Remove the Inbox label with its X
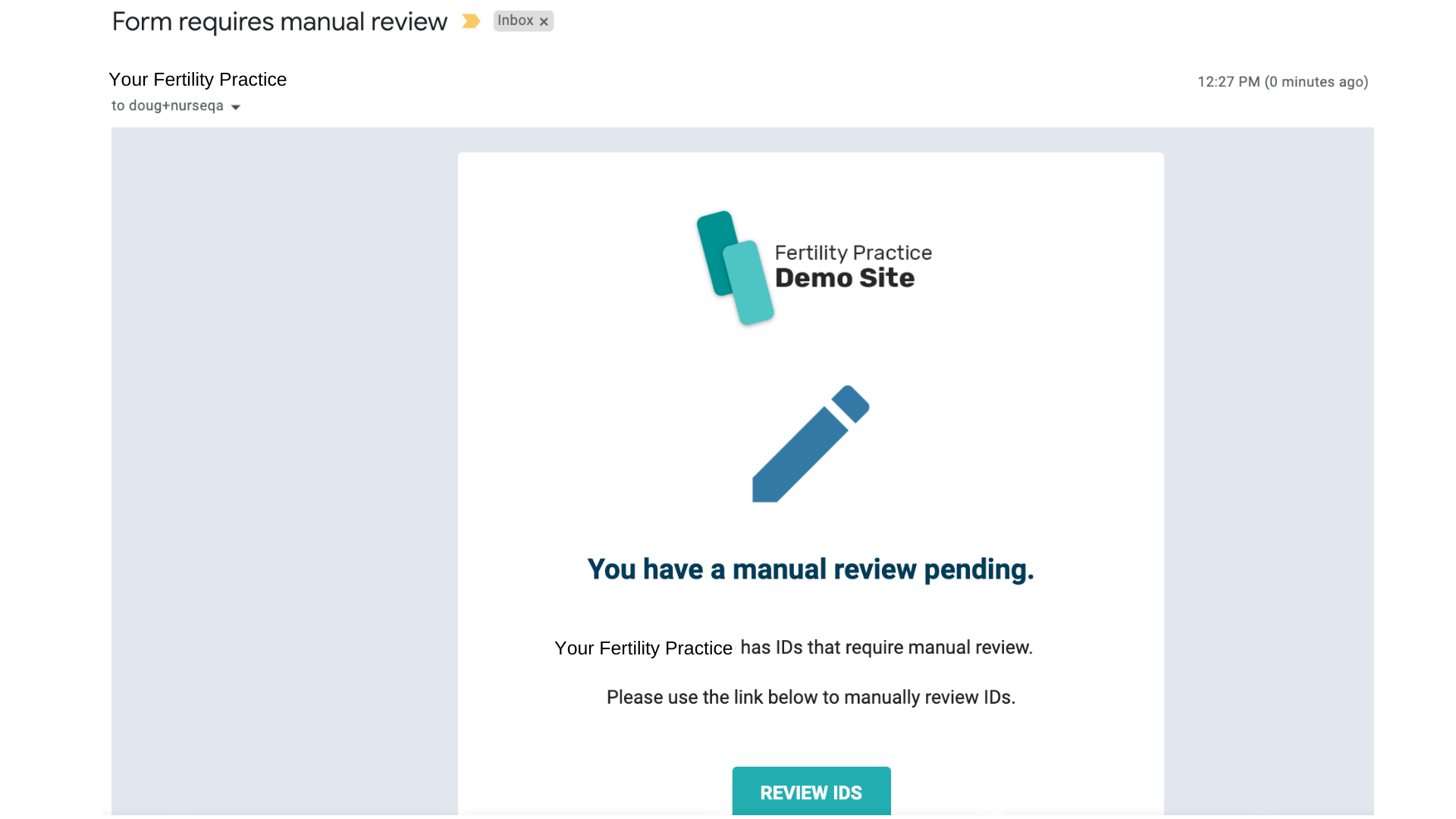1456x819 pixels. click(544, 22)
